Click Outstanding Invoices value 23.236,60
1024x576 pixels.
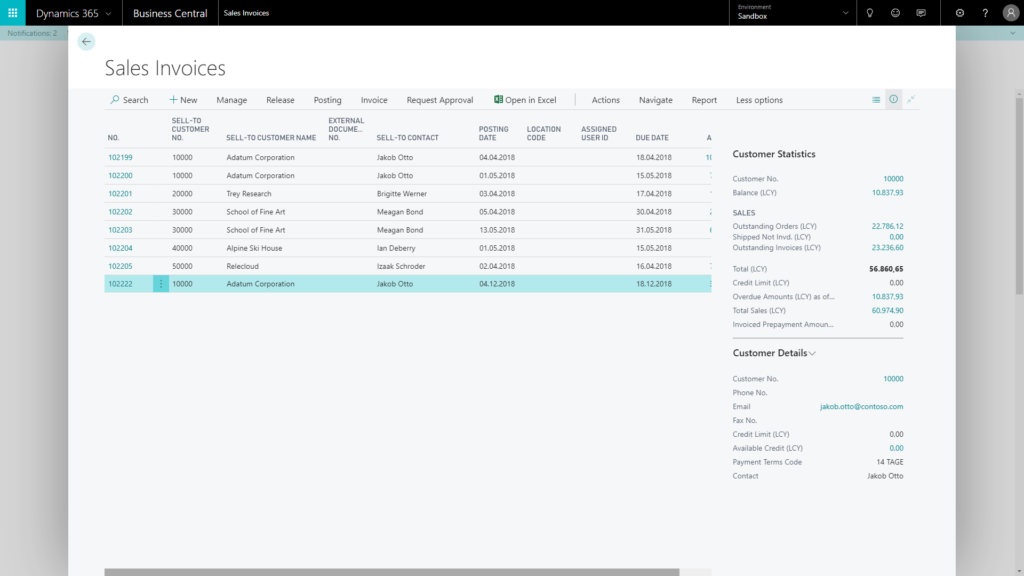click(x=888, y=248)
